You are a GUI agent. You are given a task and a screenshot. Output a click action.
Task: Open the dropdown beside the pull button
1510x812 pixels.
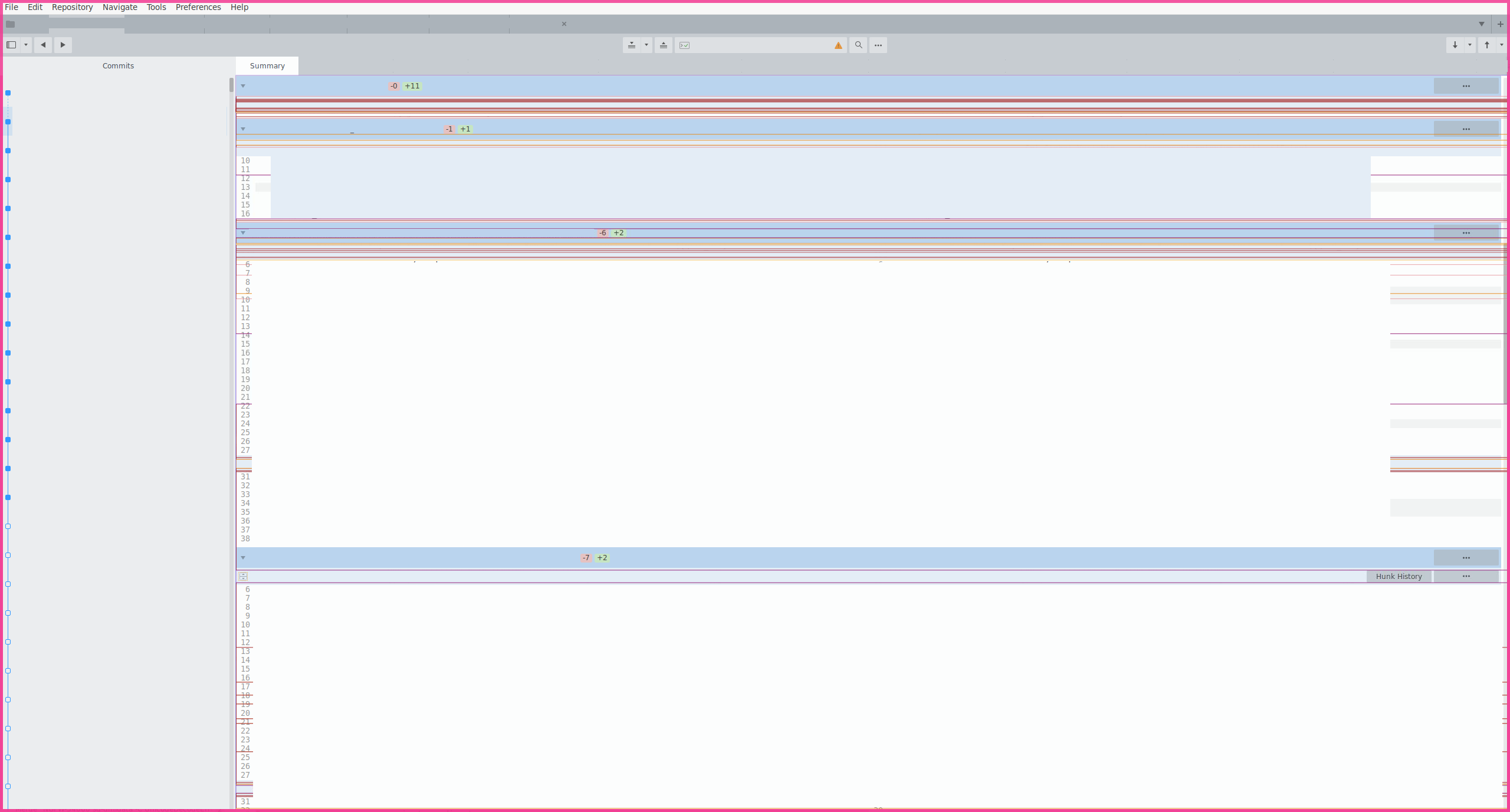1469,45
